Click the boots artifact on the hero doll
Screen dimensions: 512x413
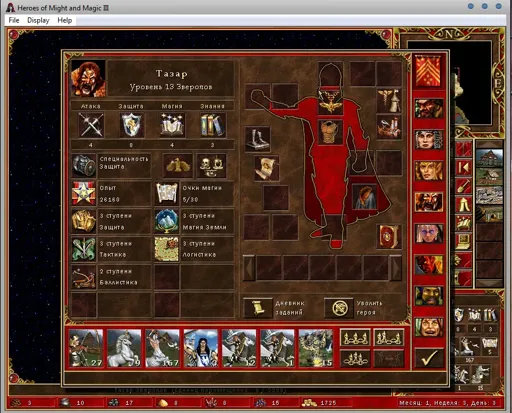[x=257, y=139]
